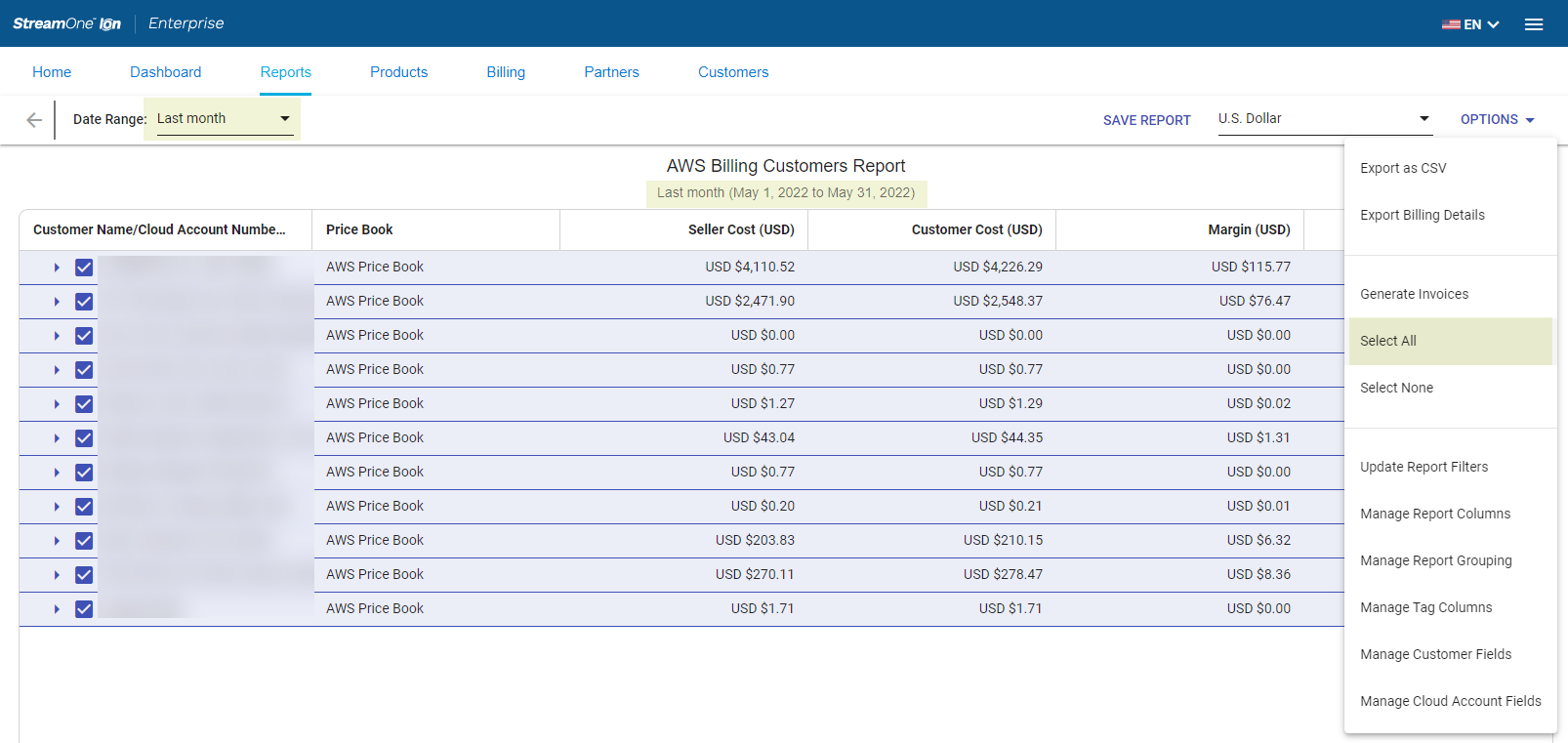1568x743 pixels.
Task: Choose Export Billing Details
Action: point(1451,215)
